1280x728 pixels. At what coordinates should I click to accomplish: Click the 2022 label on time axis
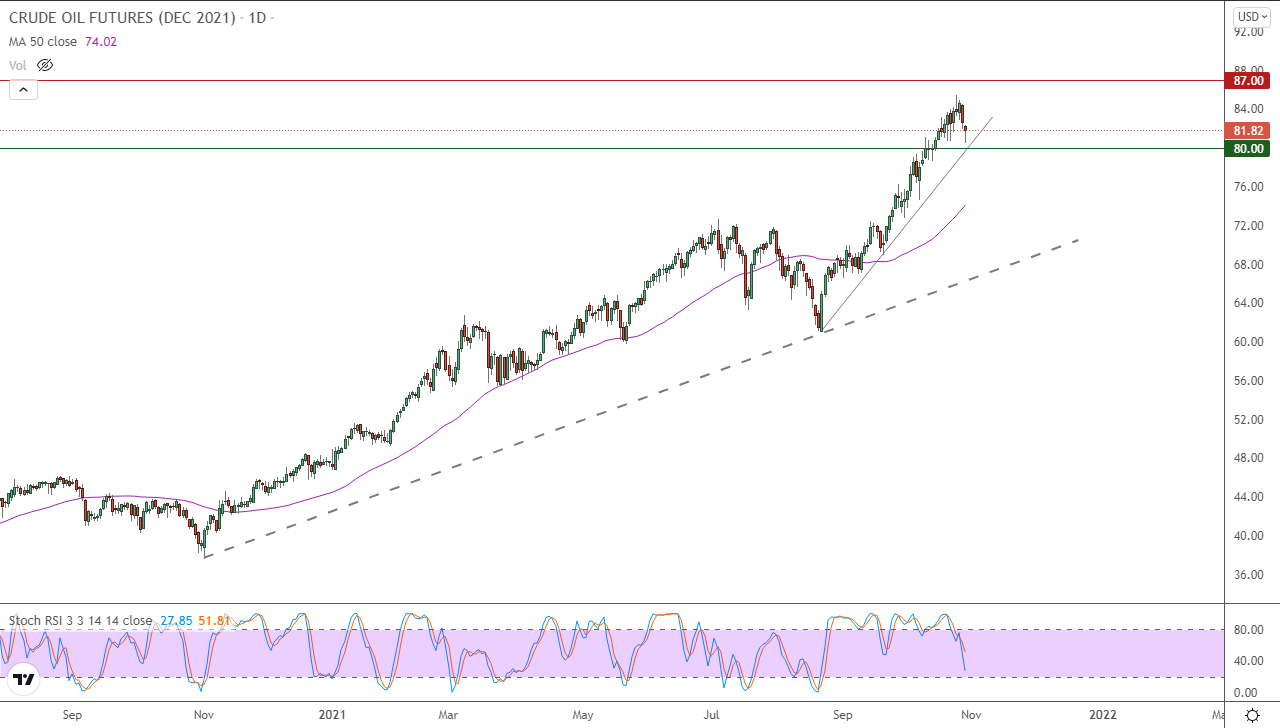tap(1103, 715)
